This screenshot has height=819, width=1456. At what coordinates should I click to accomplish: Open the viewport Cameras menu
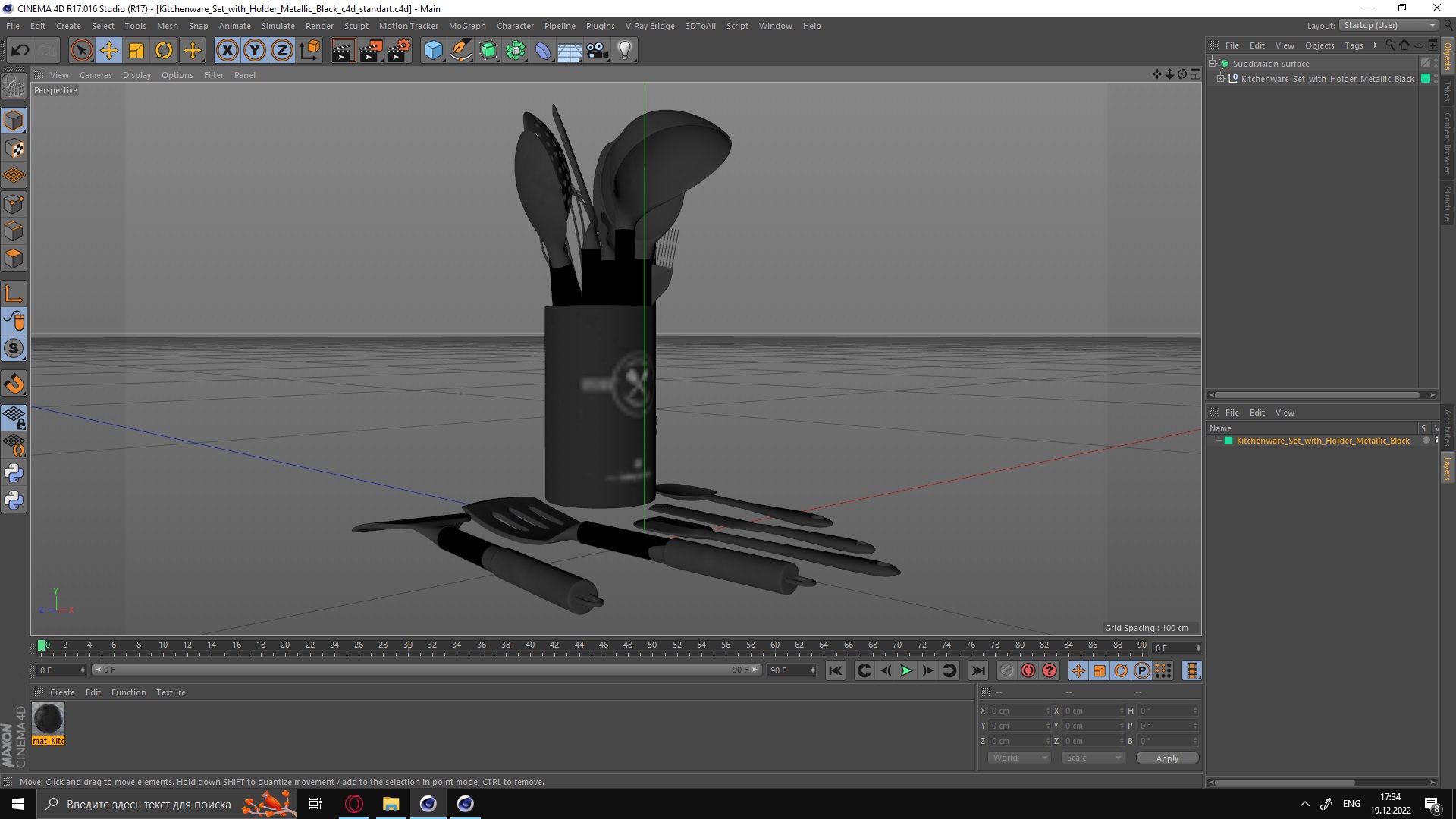(96, 75)
